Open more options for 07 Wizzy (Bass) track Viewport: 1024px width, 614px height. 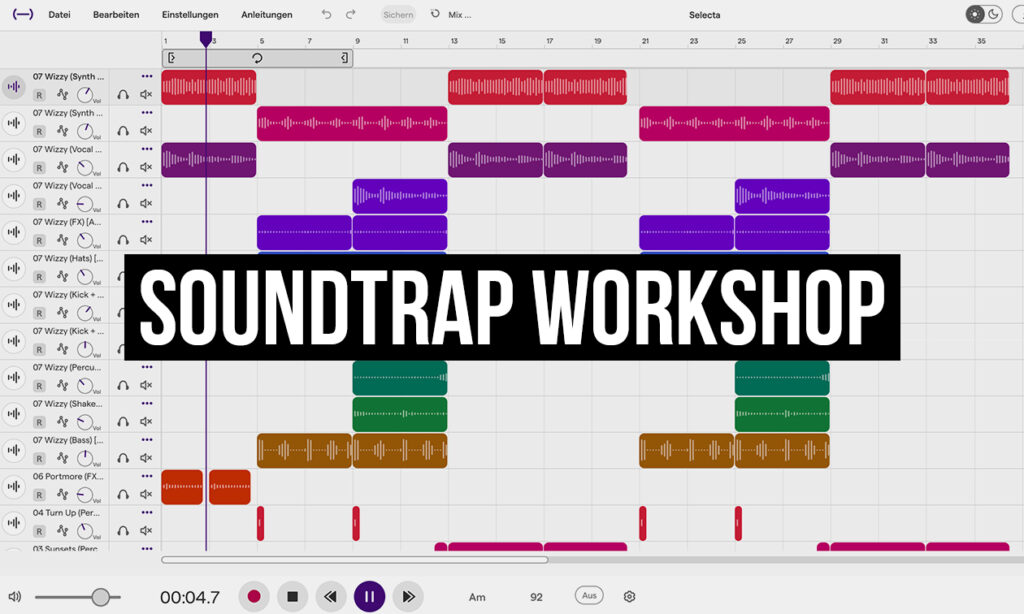[147, 440]
